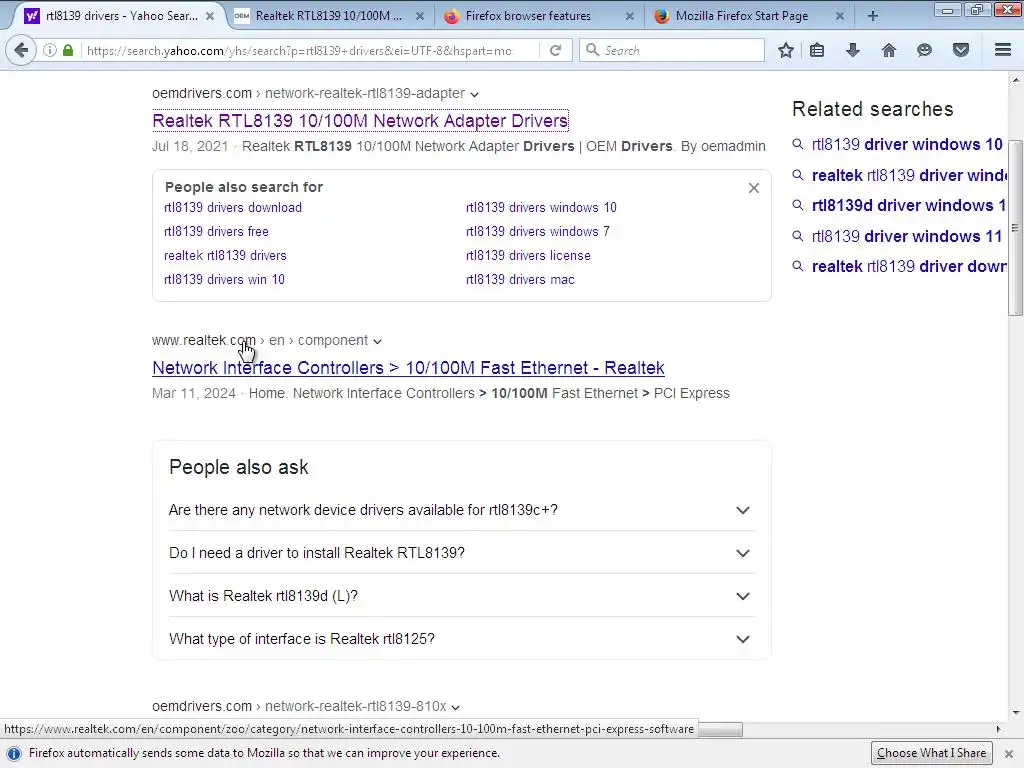Expand www.realtek.com result dropdown arrow
Screen dimensions: 1024x768
click(x=377, y=341)
